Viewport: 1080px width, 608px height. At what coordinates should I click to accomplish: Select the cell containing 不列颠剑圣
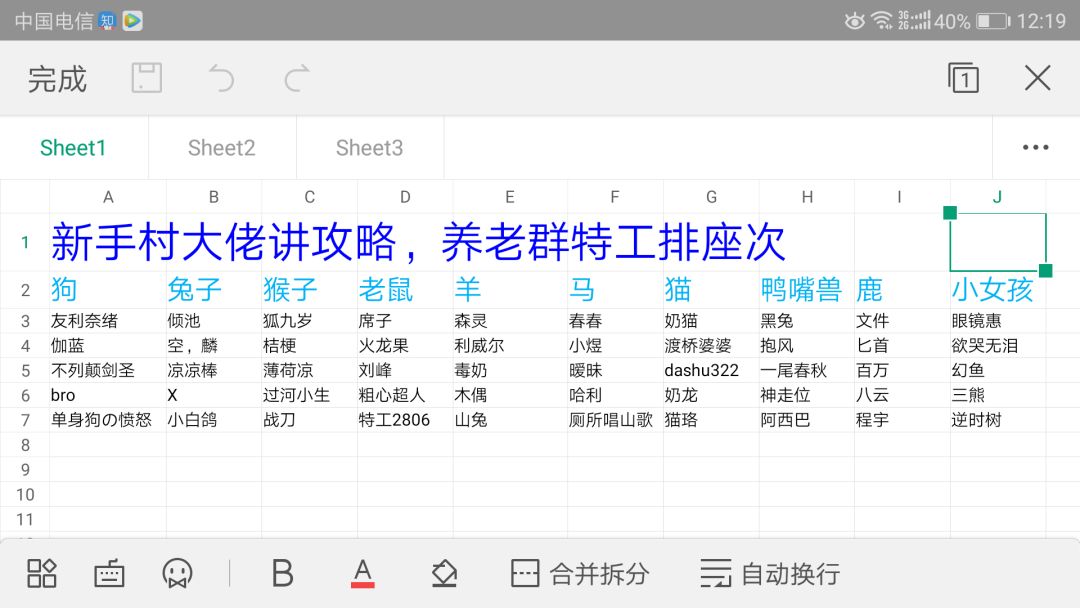(107, 370)
